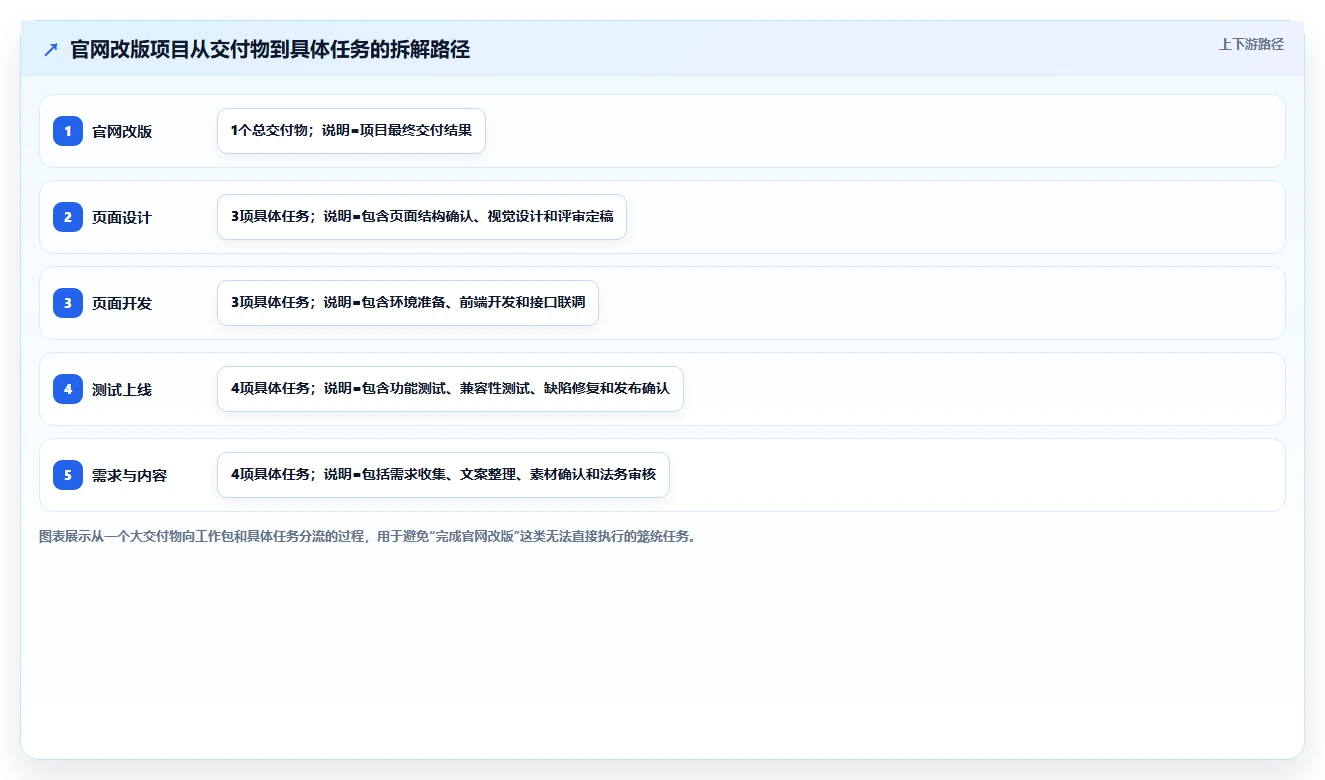This screenshot has height=780, width=1325.
Task: Click the 页面设计 step label
Action: [122, 218]
